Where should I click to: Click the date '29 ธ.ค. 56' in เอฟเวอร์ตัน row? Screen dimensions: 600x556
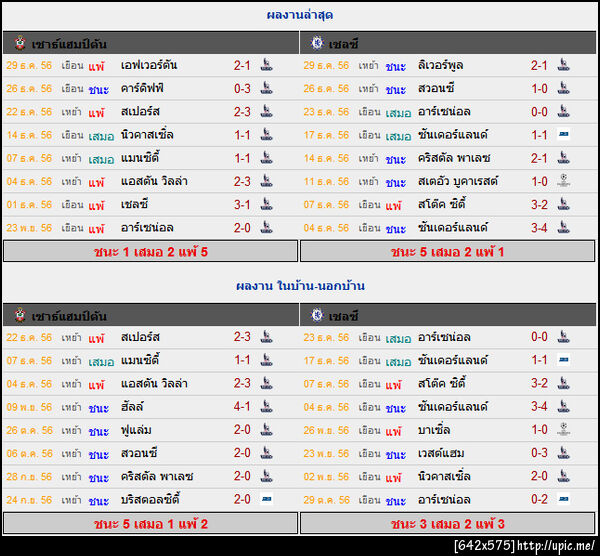tap(29, 65)
